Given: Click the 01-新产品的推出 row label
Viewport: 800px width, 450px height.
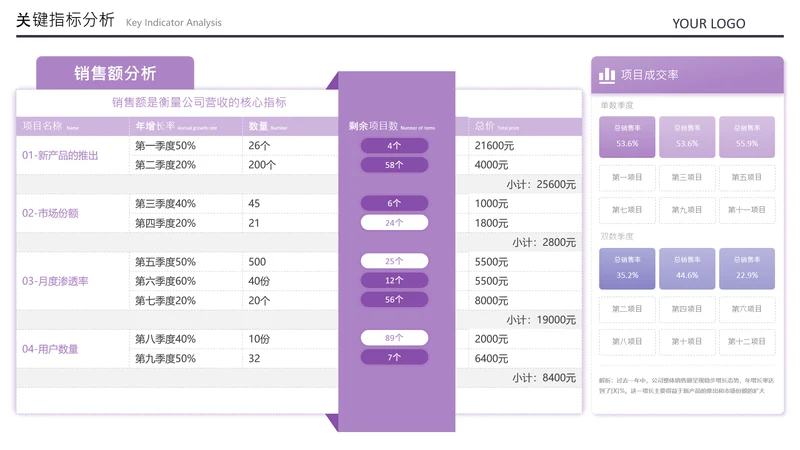Looking at the screenshot, I should 61,156.
